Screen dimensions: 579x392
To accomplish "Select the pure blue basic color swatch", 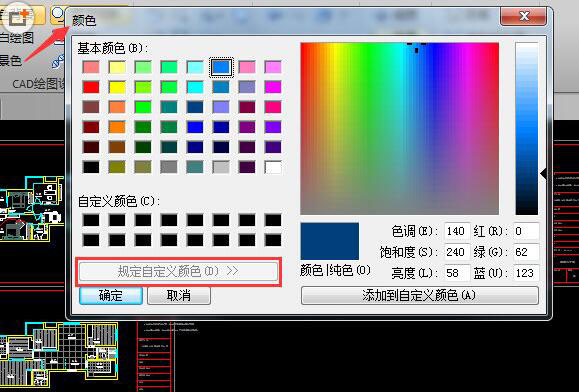I will (x=195, y=127).
